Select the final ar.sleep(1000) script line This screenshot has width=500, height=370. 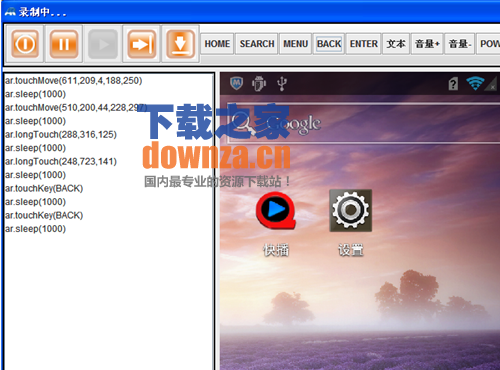tap(35, 229)
